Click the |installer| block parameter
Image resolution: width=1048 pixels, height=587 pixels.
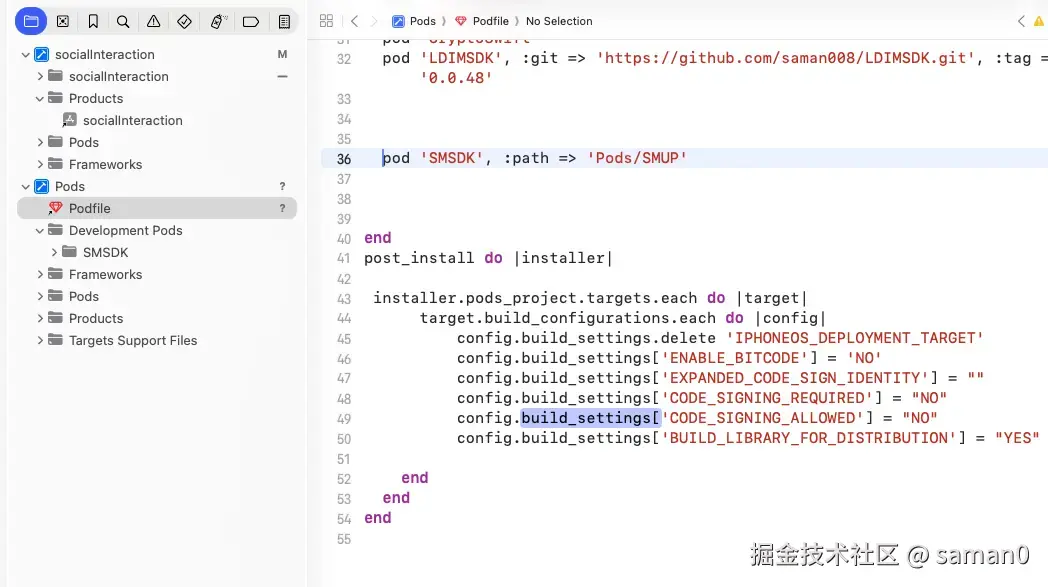click(x=563, y=258)
